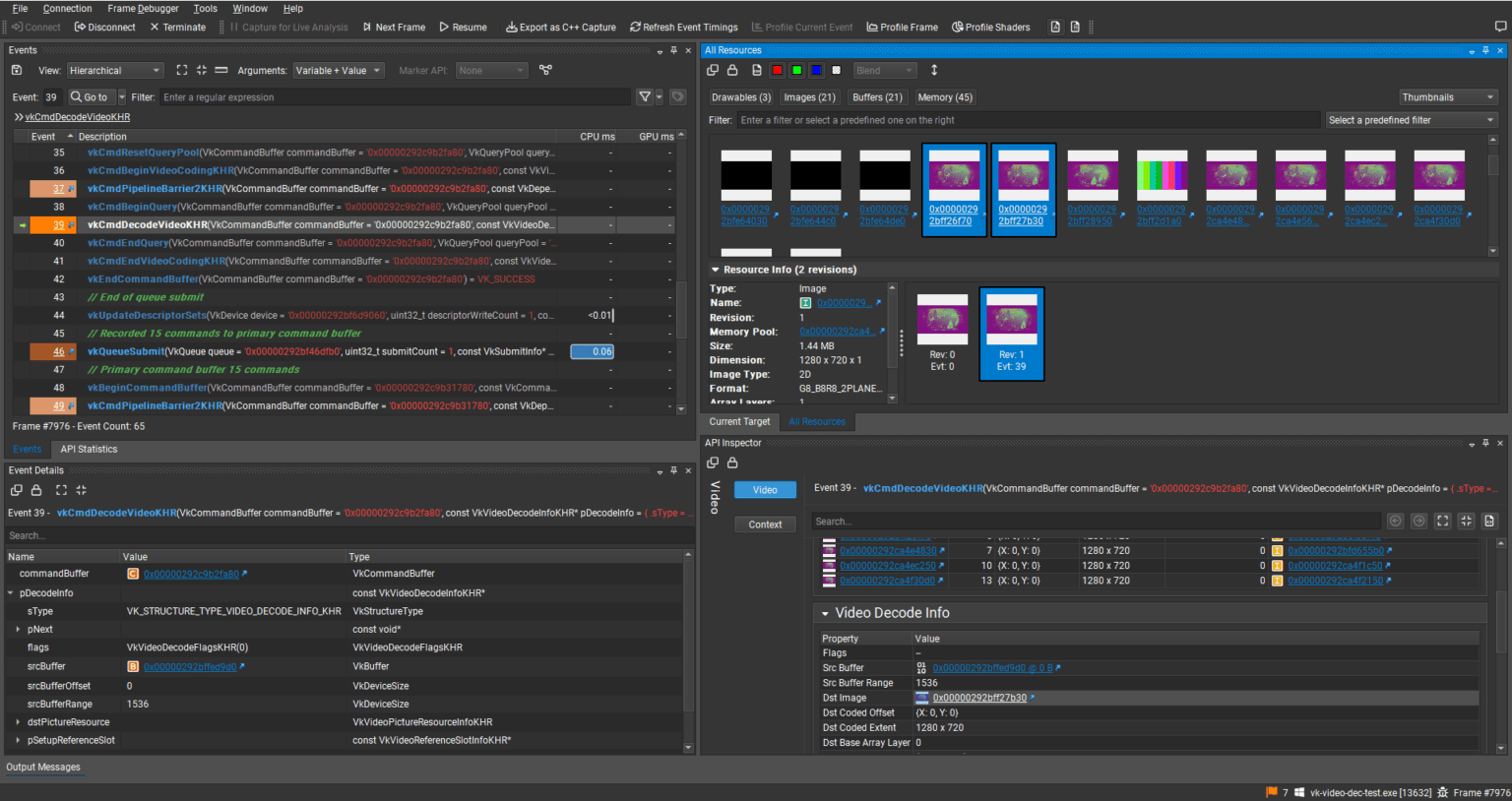The image size is (1512, 801).
Task: Toggle the blue channel in All Resources
Action: coord(814,70)
